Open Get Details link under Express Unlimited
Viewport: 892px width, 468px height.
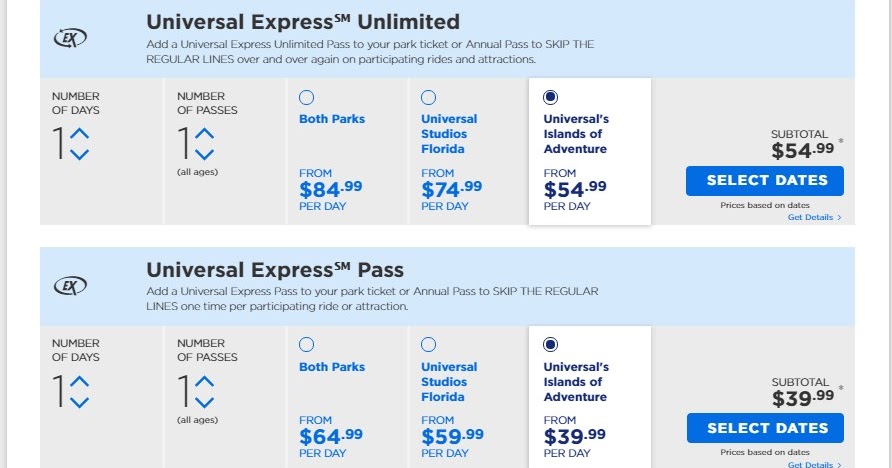[x=814, y=217]
